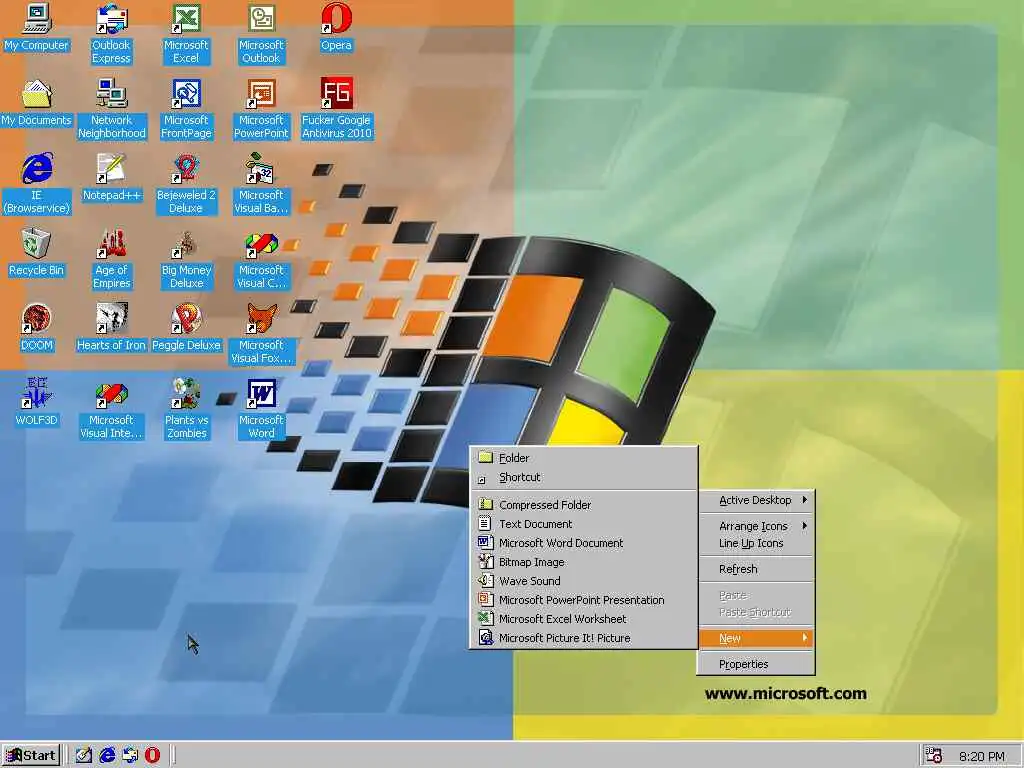This screenshot has width=1024, height=768.
Task: Open Microsoft Visual Basic shortcut
Action: pos(261,184)
